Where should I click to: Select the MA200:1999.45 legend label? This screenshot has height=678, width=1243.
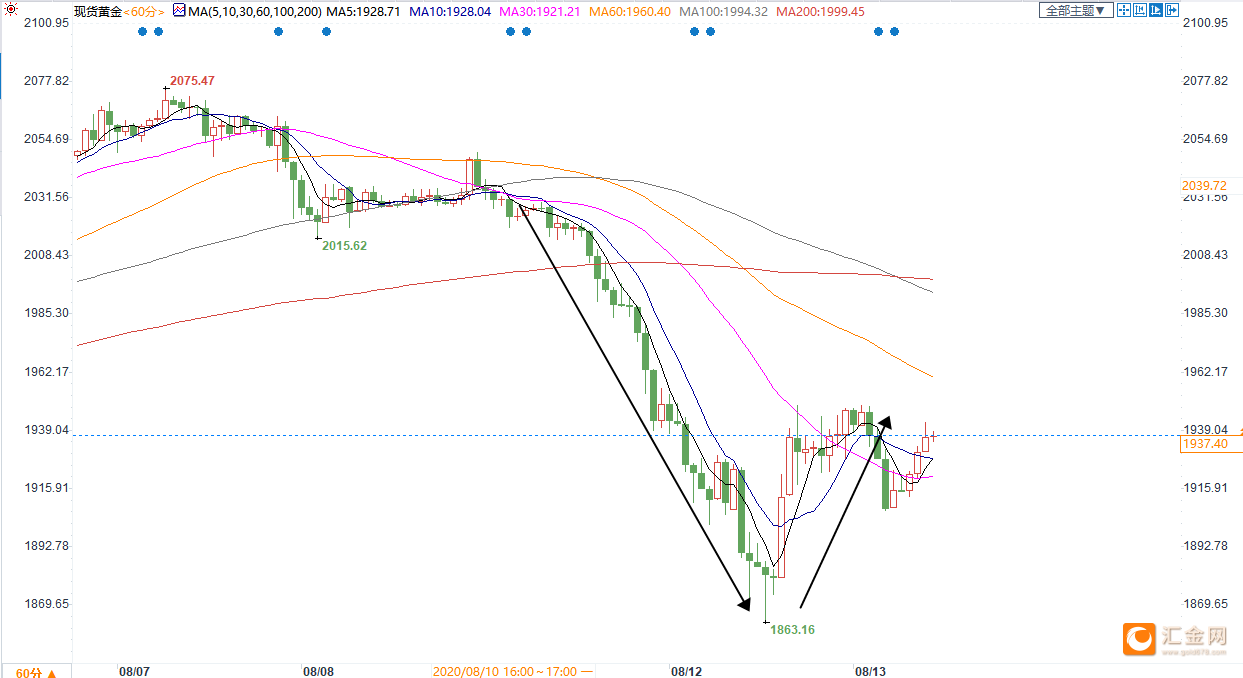click(x=823, y=11)
